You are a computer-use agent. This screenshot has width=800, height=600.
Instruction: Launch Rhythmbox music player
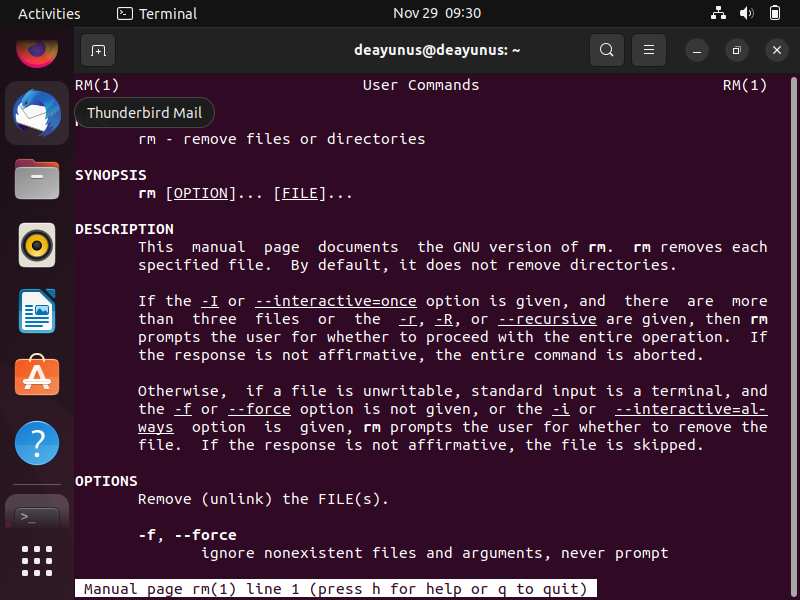tap(37, 245)
